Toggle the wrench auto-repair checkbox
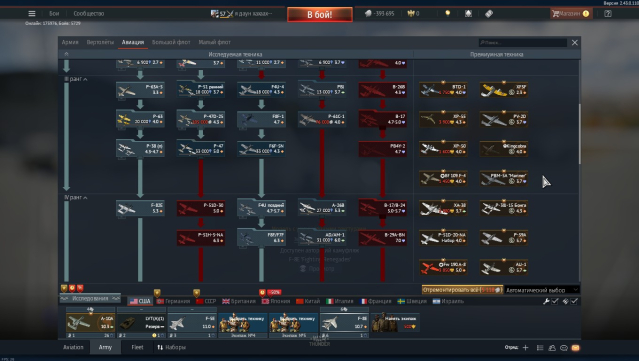639x361 pixels. 555,301
